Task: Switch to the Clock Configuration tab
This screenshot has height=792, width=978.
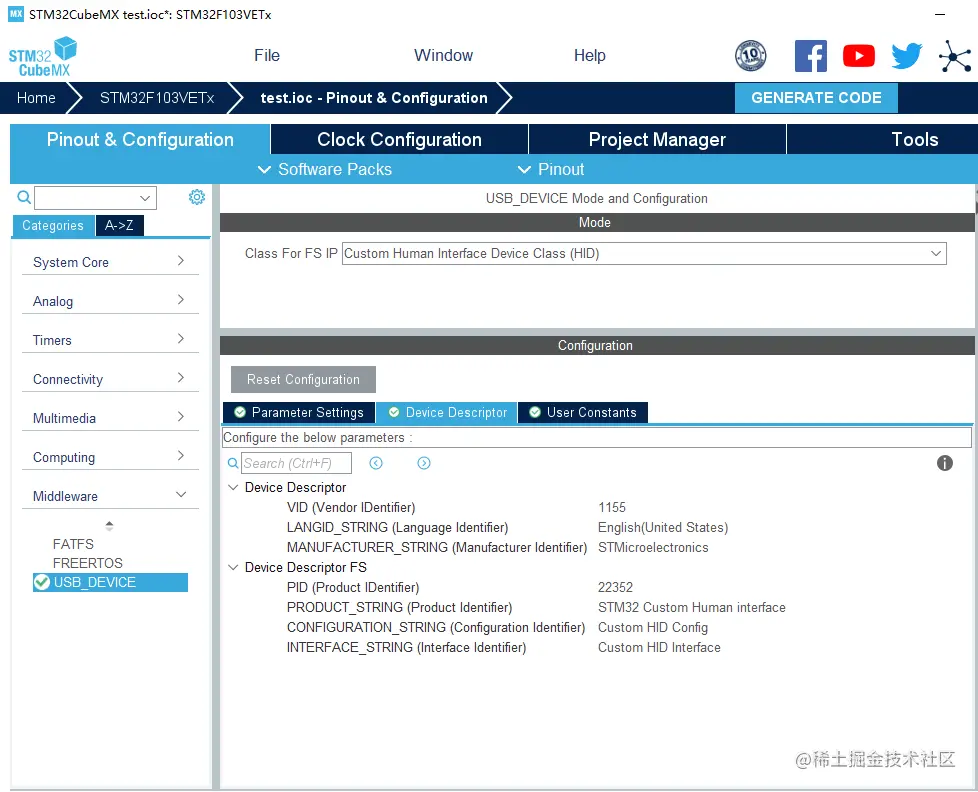Action: [399, 139]
